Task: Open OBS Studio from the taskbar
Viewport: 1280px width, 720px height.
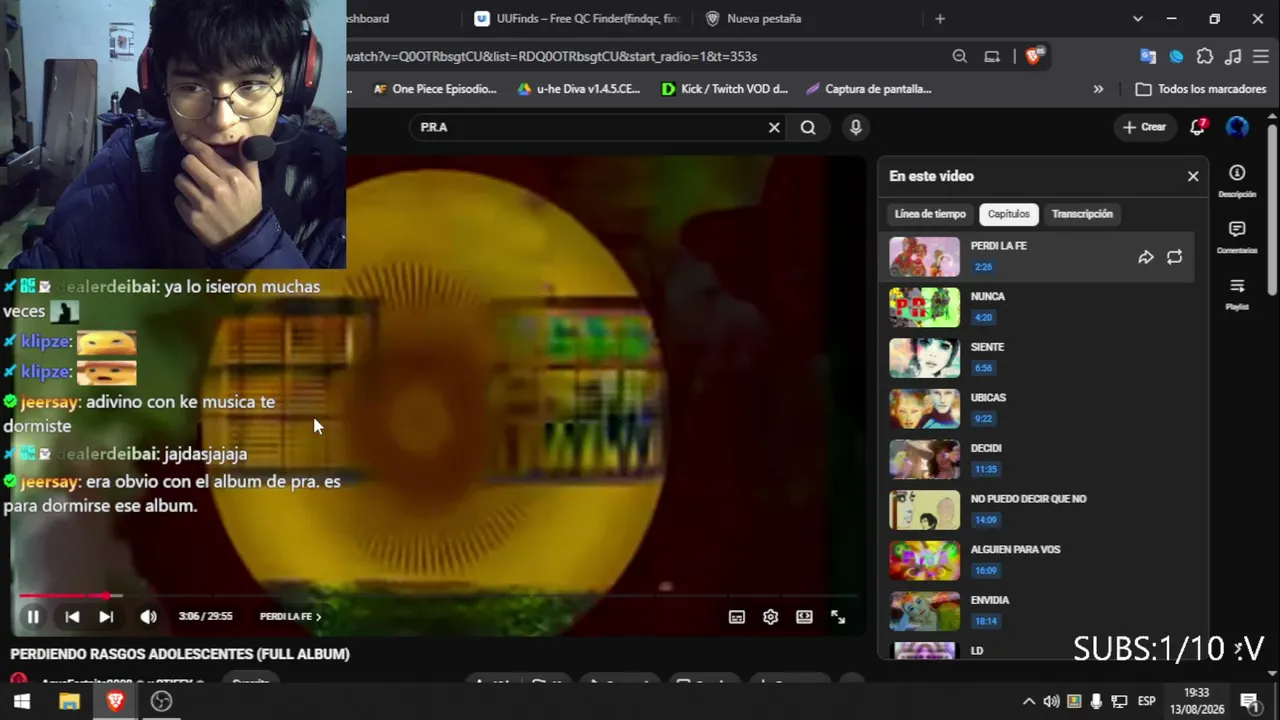Action: [162, 701]
